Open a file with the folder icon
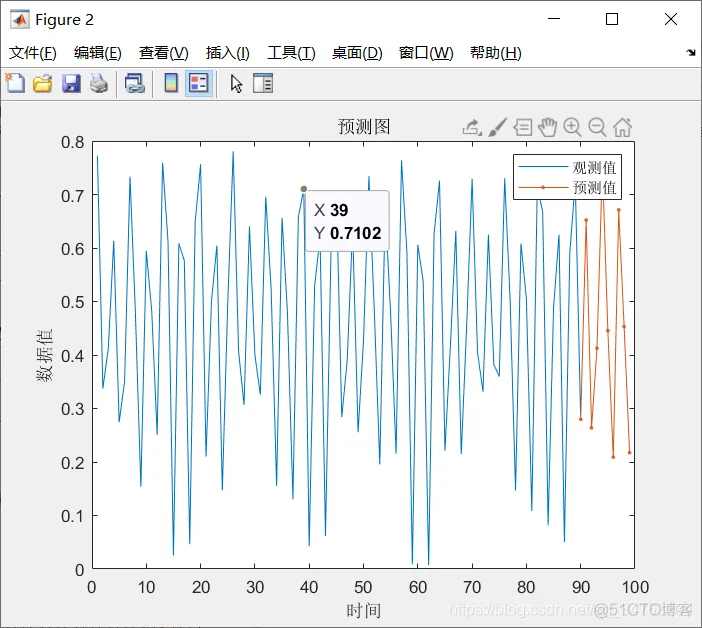 tap(43, 83)
